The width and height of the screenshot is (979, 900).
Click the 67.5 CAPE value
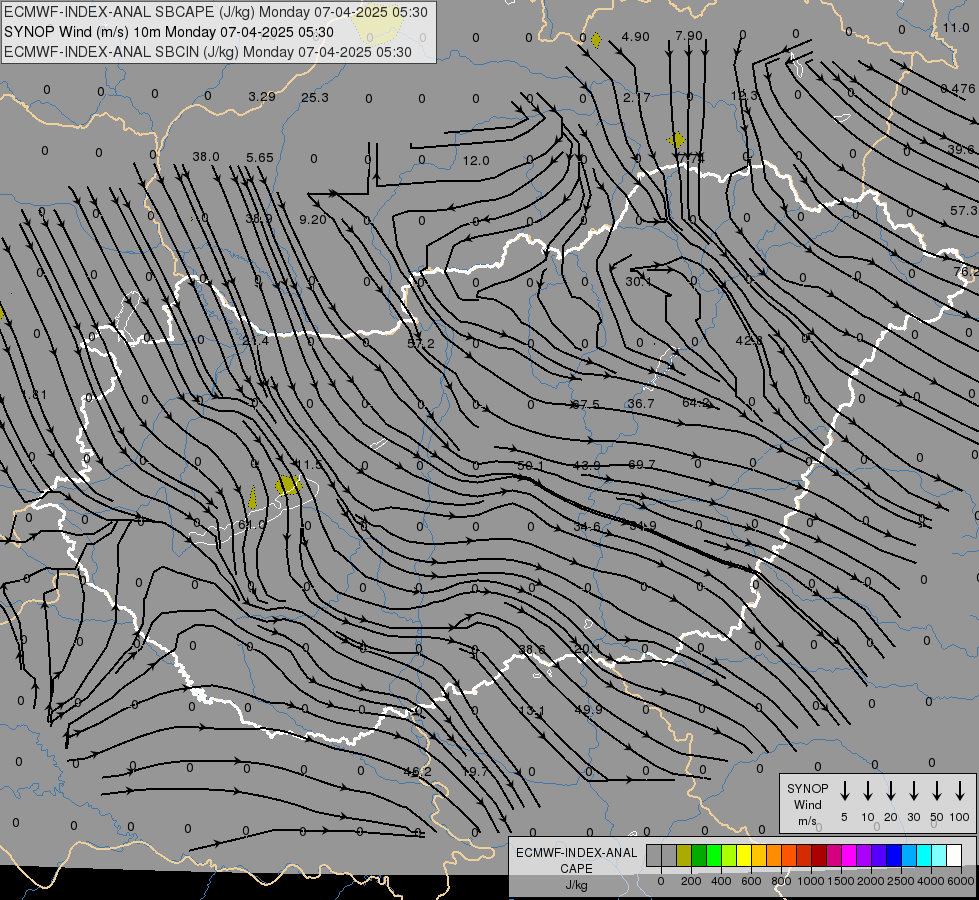(x=586, y=404)
